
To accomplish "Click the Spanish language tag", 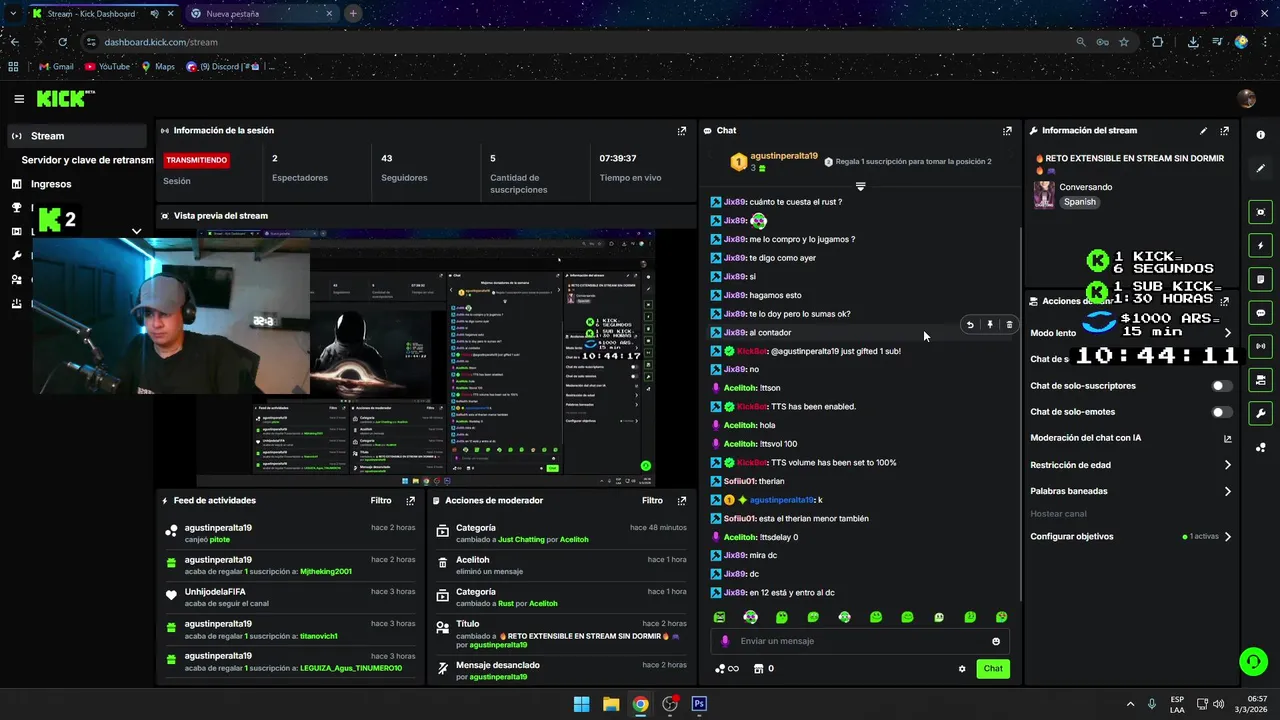I will 1080,202.
